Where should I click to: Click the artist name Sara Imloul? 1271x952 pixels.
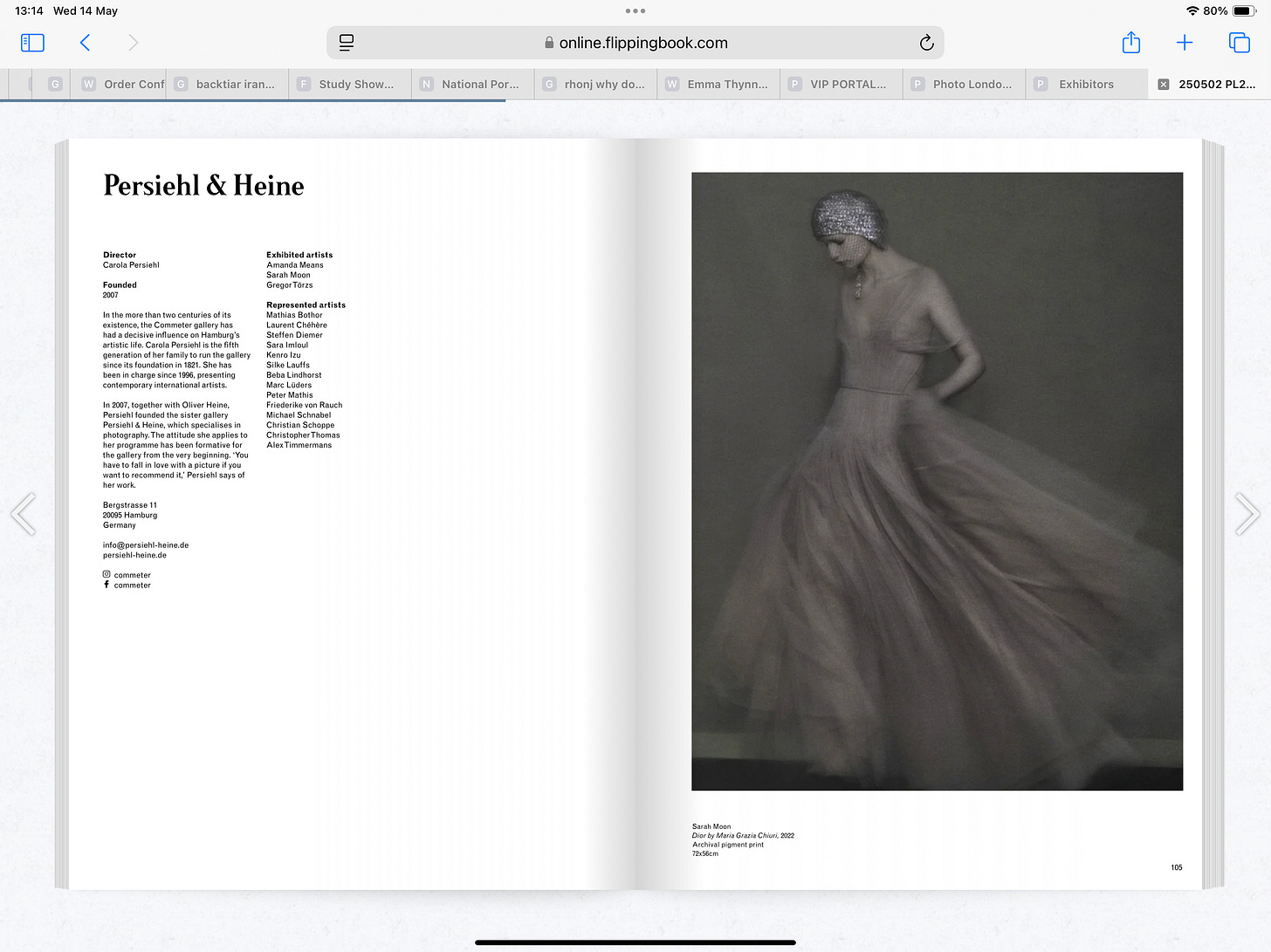click(x=287, y=346)
